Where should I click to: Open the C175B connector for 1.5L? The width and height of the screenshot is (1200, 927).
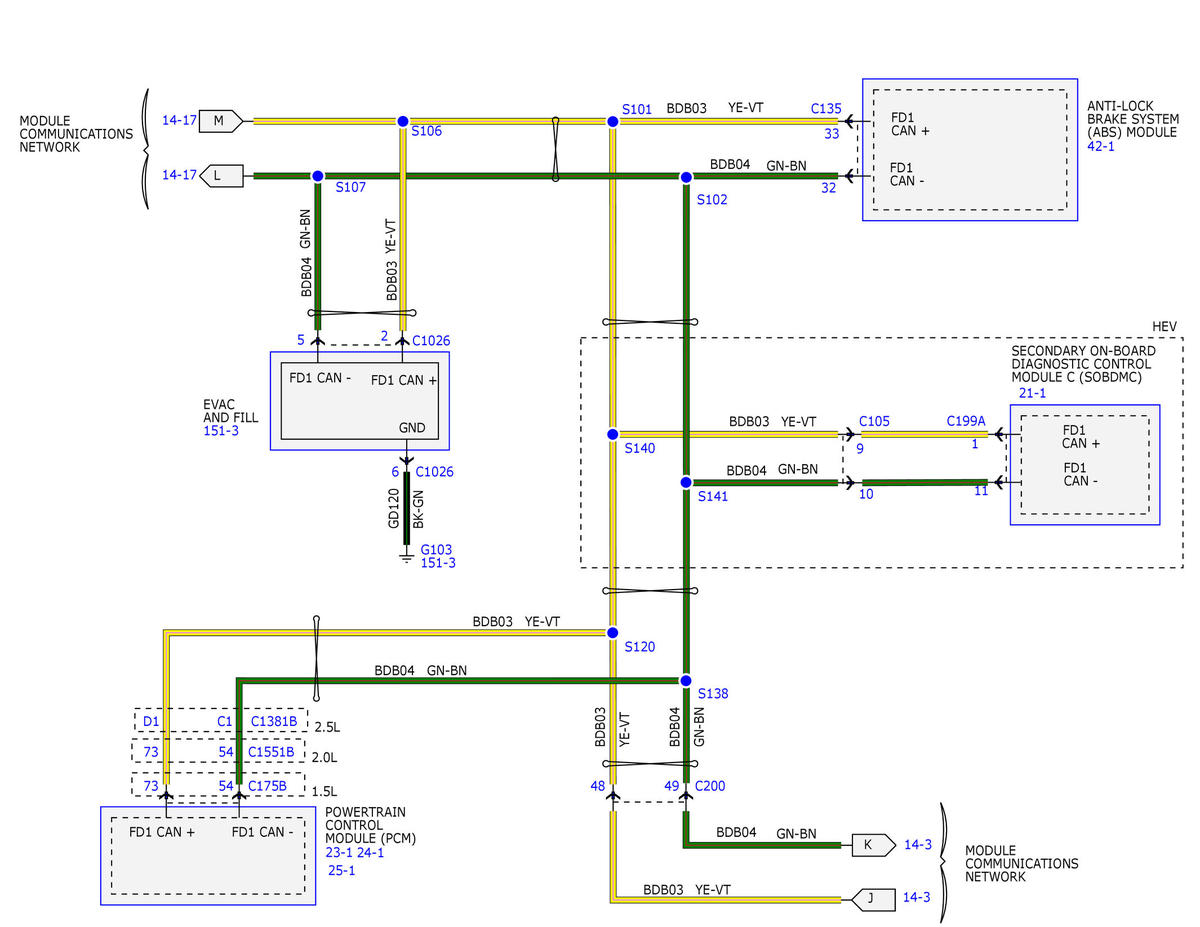pos(268,786)
